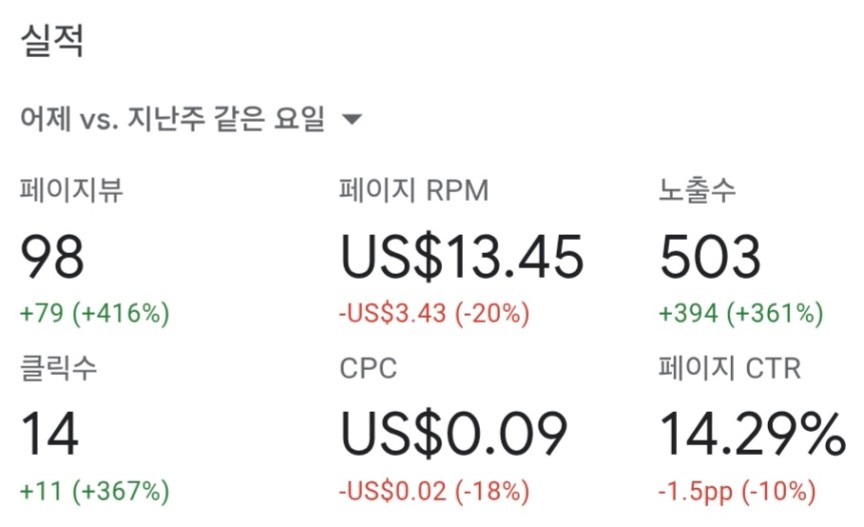The height and width of the screenshot is (527, 864).
Task: Select the impressions value 503
Action: pos(710,256)
